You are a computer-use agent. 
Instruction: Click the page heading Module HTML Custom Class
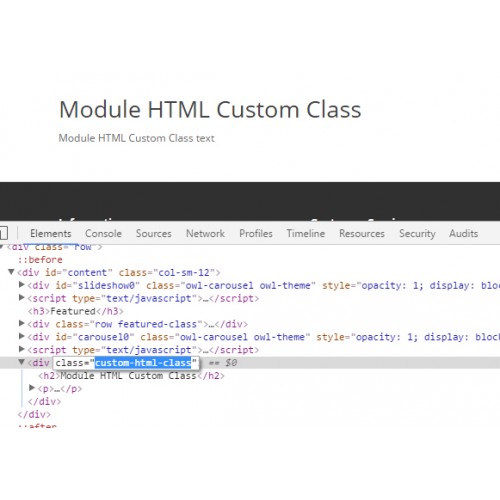click(210, 109)
